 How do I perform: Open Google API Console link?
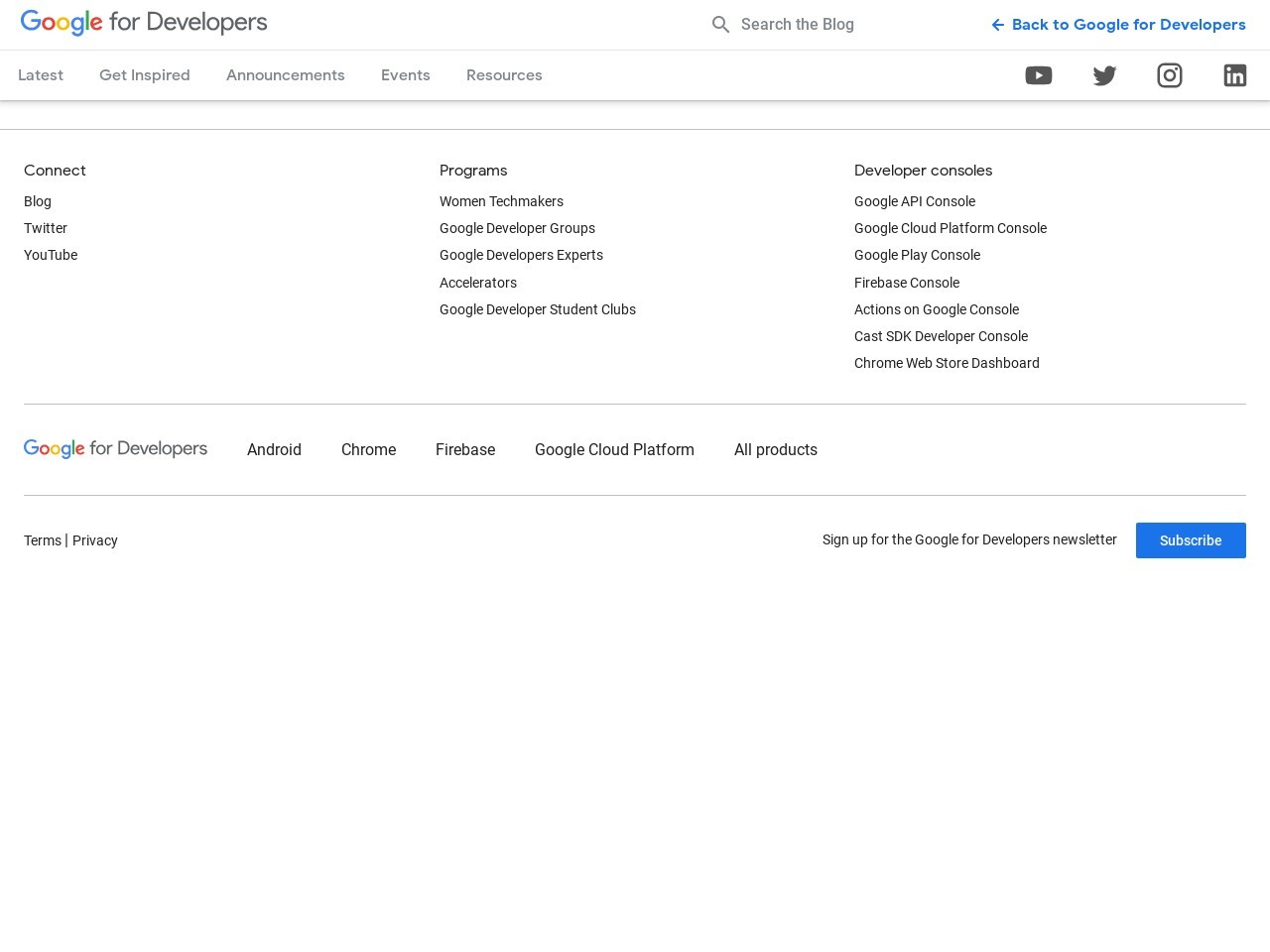click(x=915, y=201)
